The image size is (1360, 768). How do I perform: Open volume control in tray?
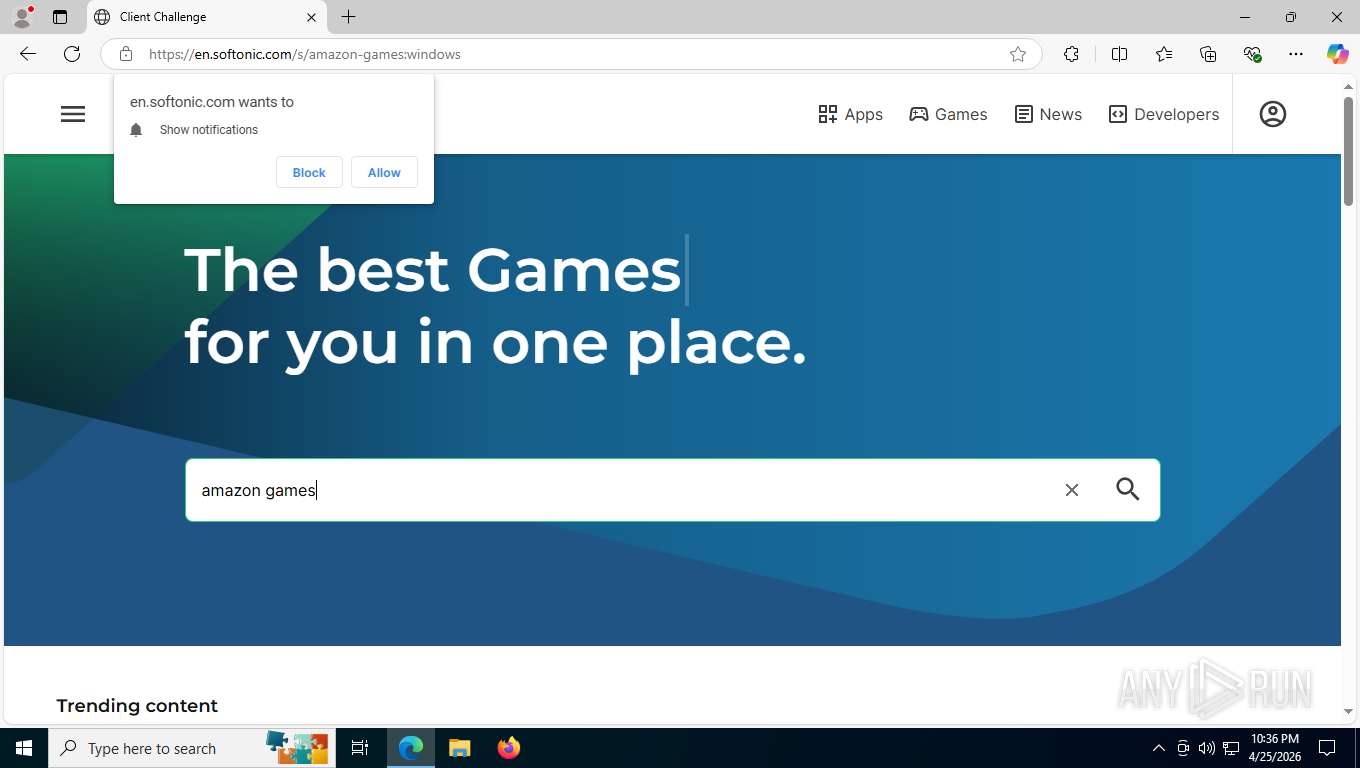(1207, 748)
